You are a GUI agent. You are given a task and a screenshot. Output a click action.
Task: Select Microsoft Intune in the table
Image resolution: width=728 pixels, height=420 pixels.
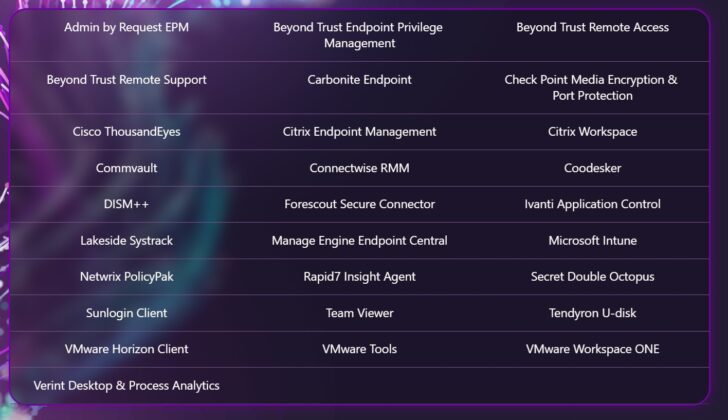tap(592, 240)
